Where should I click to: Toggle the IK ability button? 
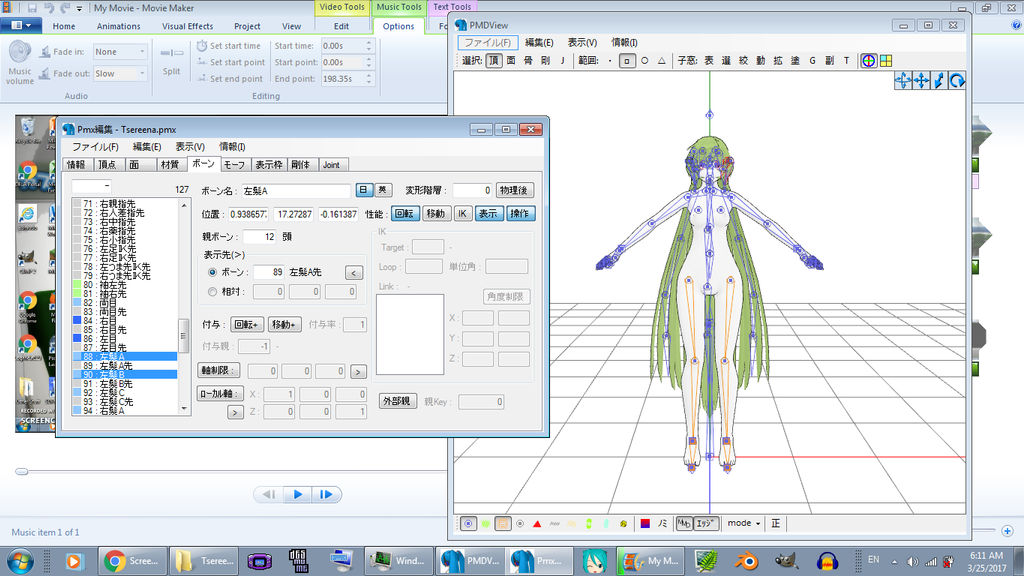[462, 213]
